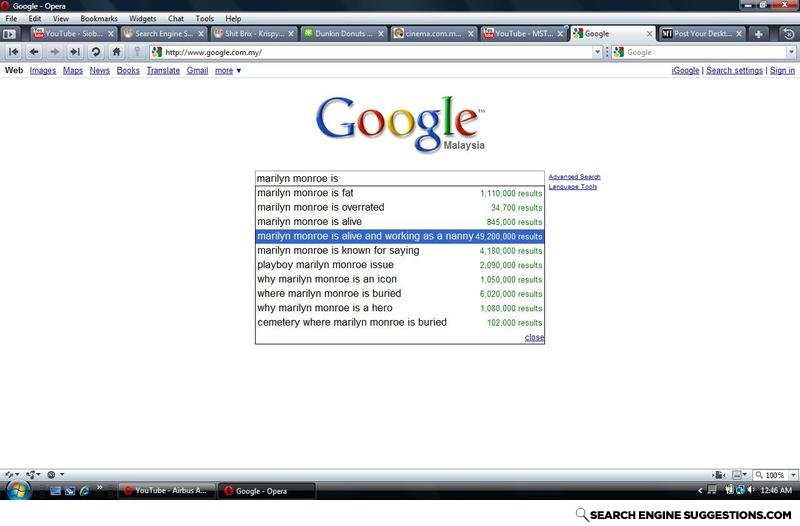The image size is (800, 526).
Task: Expand the more menu on Google
Action: pyautogui.click(x=228, y=70)
